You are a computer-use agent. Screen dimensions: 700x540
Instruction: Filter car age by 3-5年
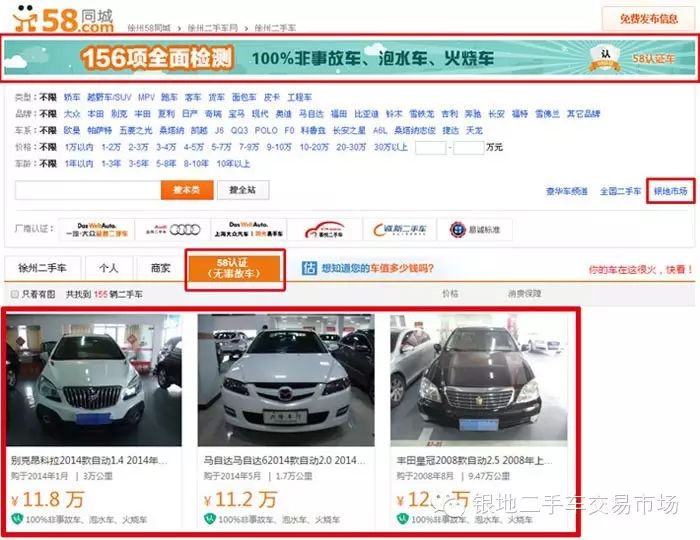[138, 164]
